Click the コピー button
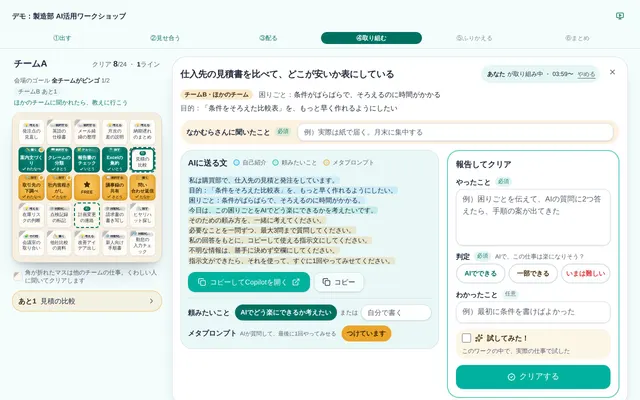 [x=339, y=282]
